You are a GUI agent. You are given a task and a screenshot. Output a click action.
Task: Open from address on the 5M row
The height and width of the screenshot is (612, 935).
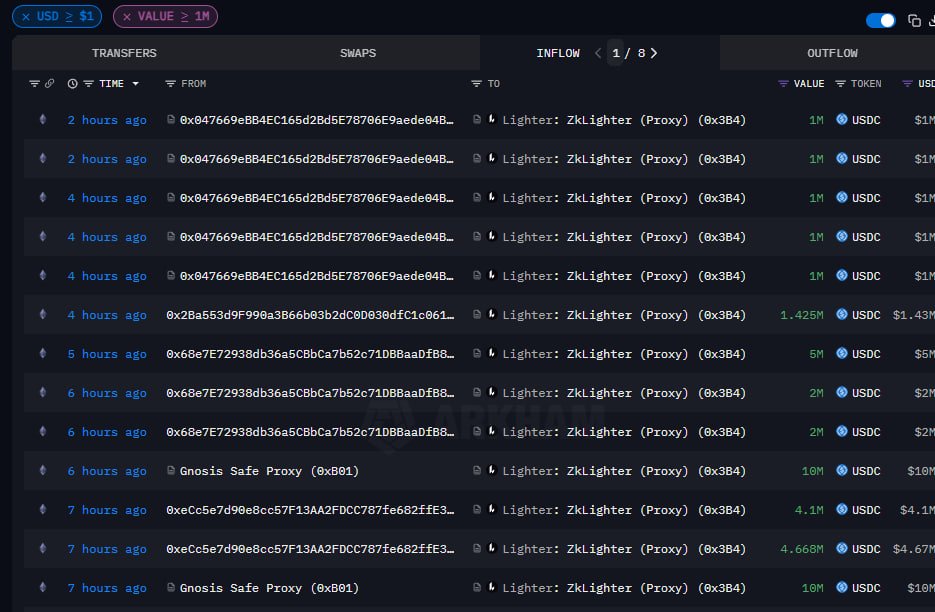point(310,354)
